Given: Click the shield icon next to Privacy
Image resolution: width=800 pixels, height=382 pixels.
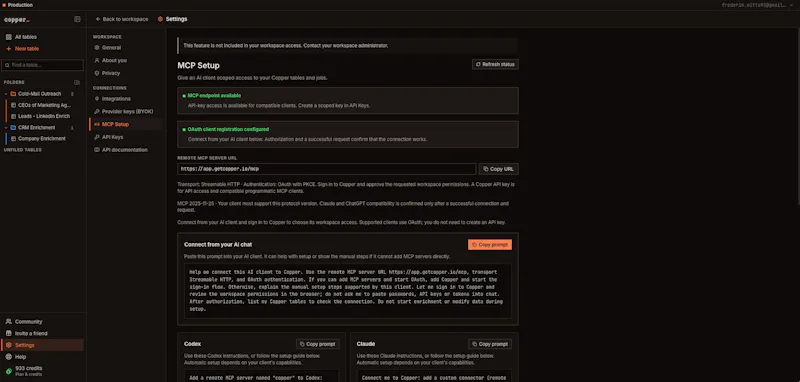Looking at the screenshot, I should 97,73.
